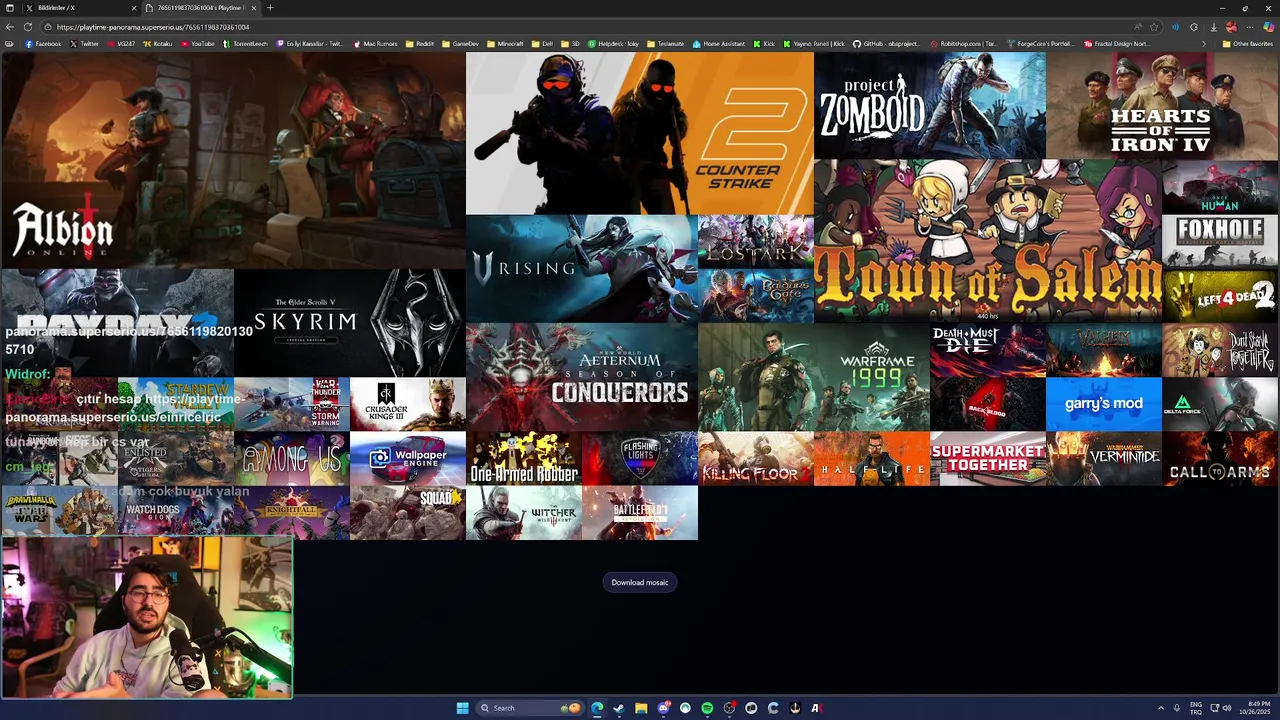
Task: Select the Wallpaper Engine tile
Action: click(x=407, y=458)
